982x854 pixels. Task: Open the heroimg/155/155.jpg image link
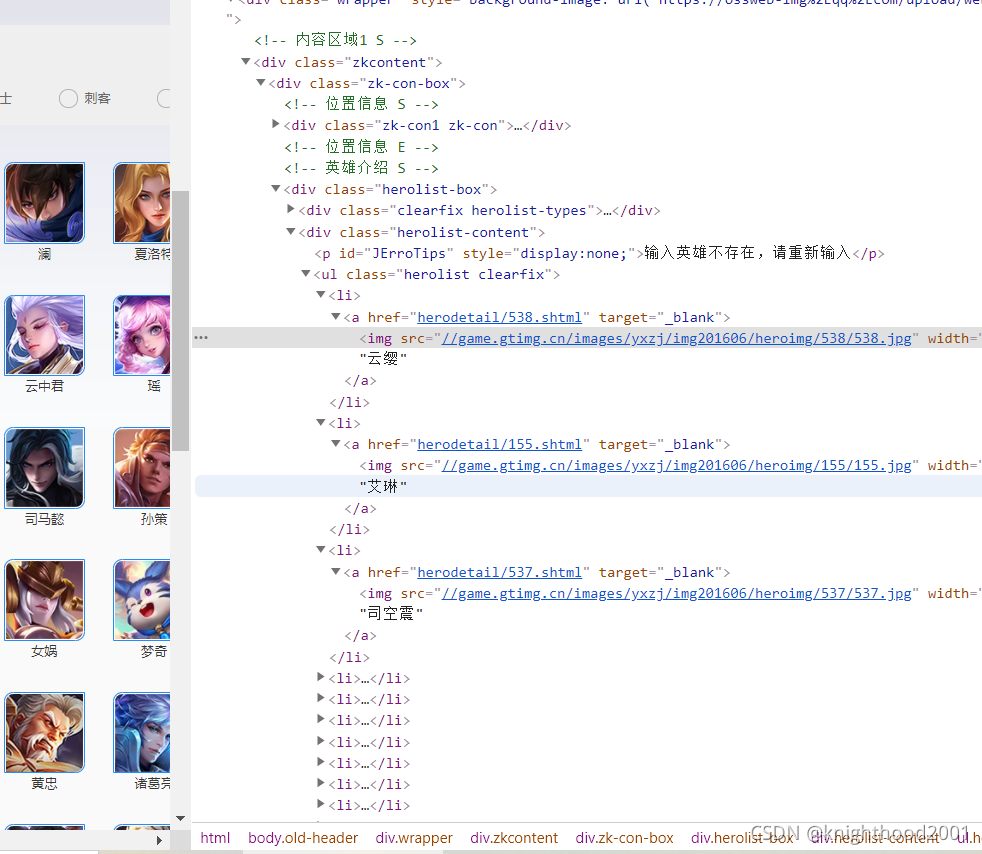click(676, 465)
